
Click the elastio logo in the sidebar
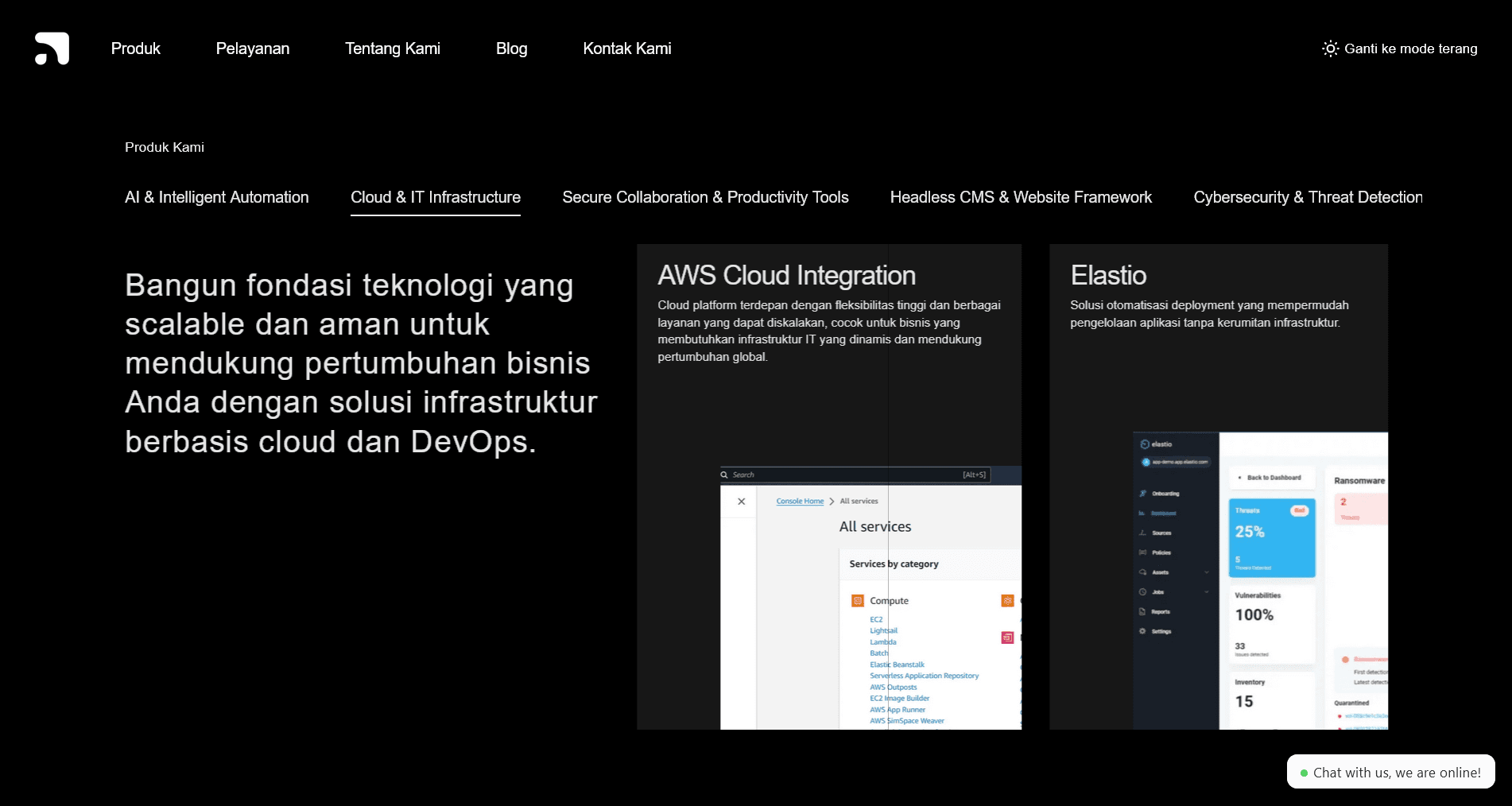click(x=1155, y=444)
